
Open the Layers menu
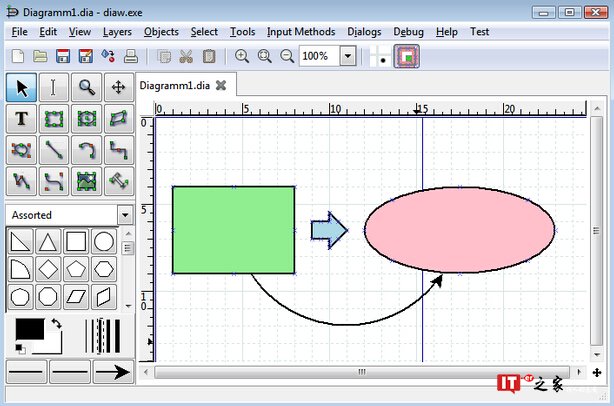(x=117, y=31)
